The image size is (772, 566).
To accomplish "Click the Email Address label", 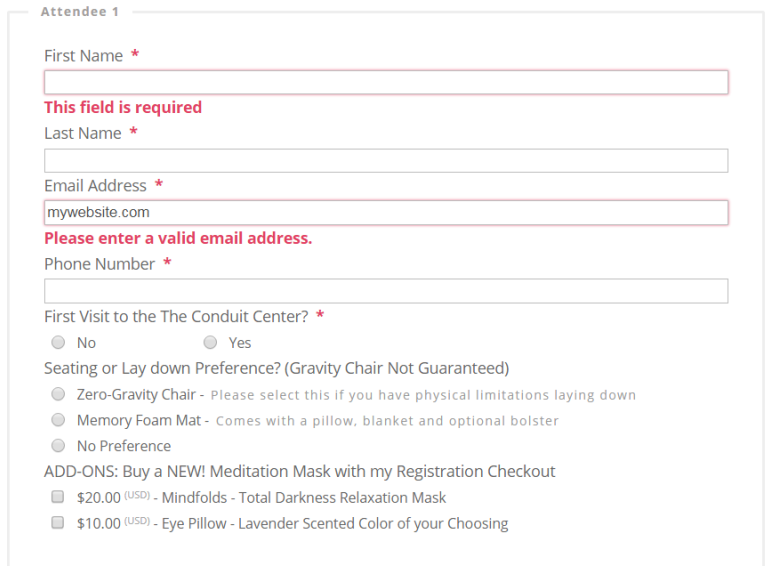I will pyautogui.click(x=96, y=186).
